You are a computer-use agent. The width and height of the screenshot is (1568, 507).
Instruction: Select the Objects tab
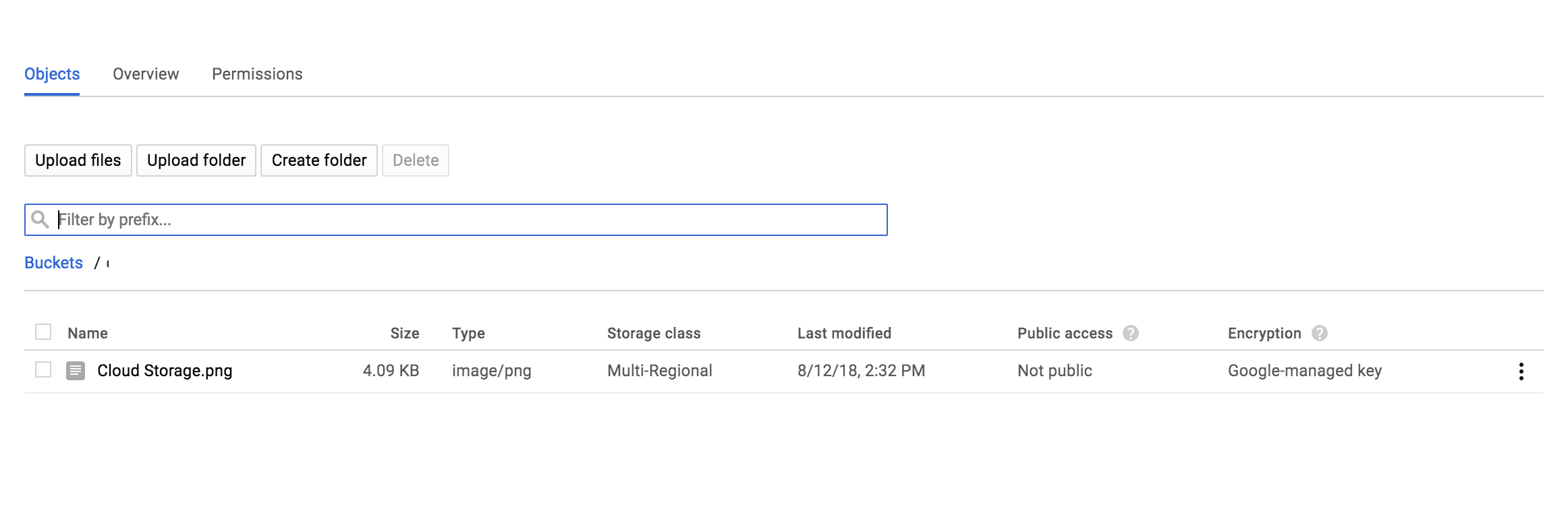[x=52, y=74]
